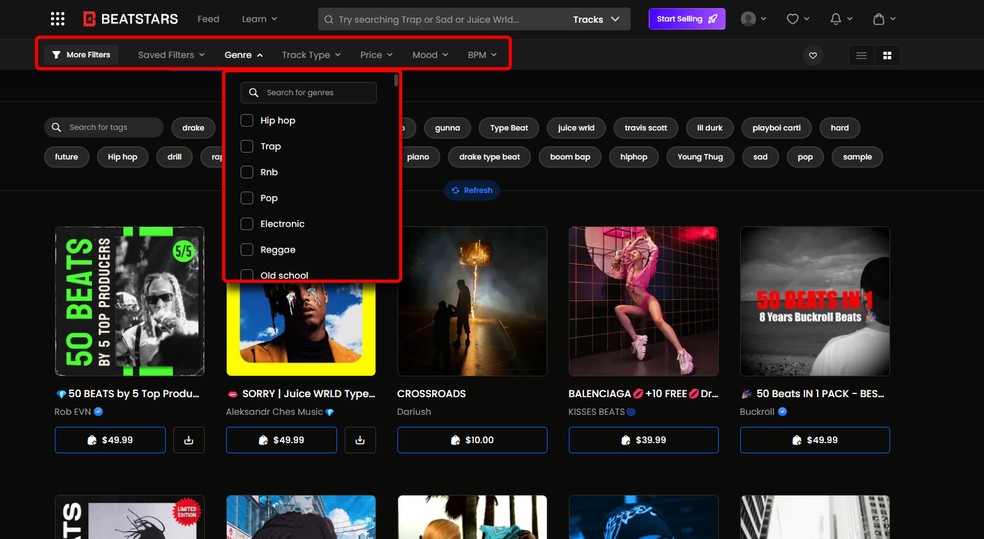Screen dimensions: 984x539
Task: Click the Start Selling button
Action: pos(687,19)
